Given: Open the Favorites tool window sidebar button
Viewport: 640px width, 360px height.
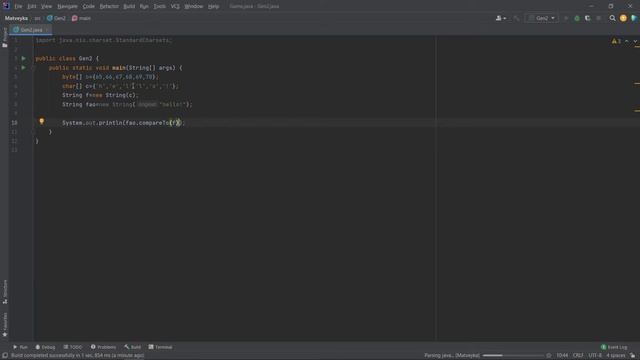Looking at the screenshot, I should [4, 325].
